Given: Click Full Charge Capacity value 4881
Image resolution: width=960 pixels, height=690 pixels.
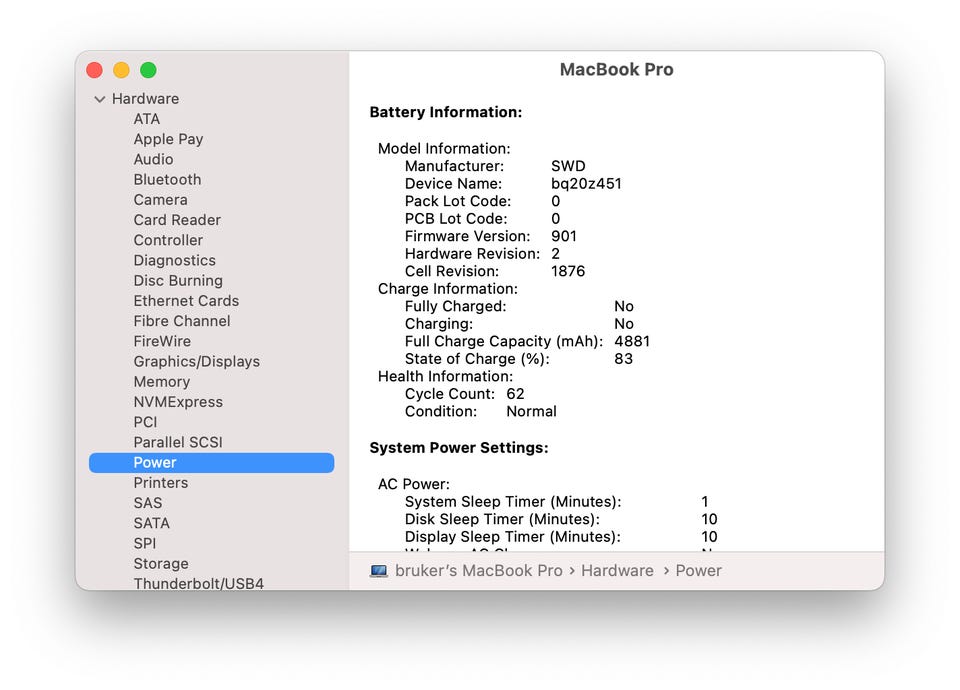Looking at the screenshot, I should (632, 341).
